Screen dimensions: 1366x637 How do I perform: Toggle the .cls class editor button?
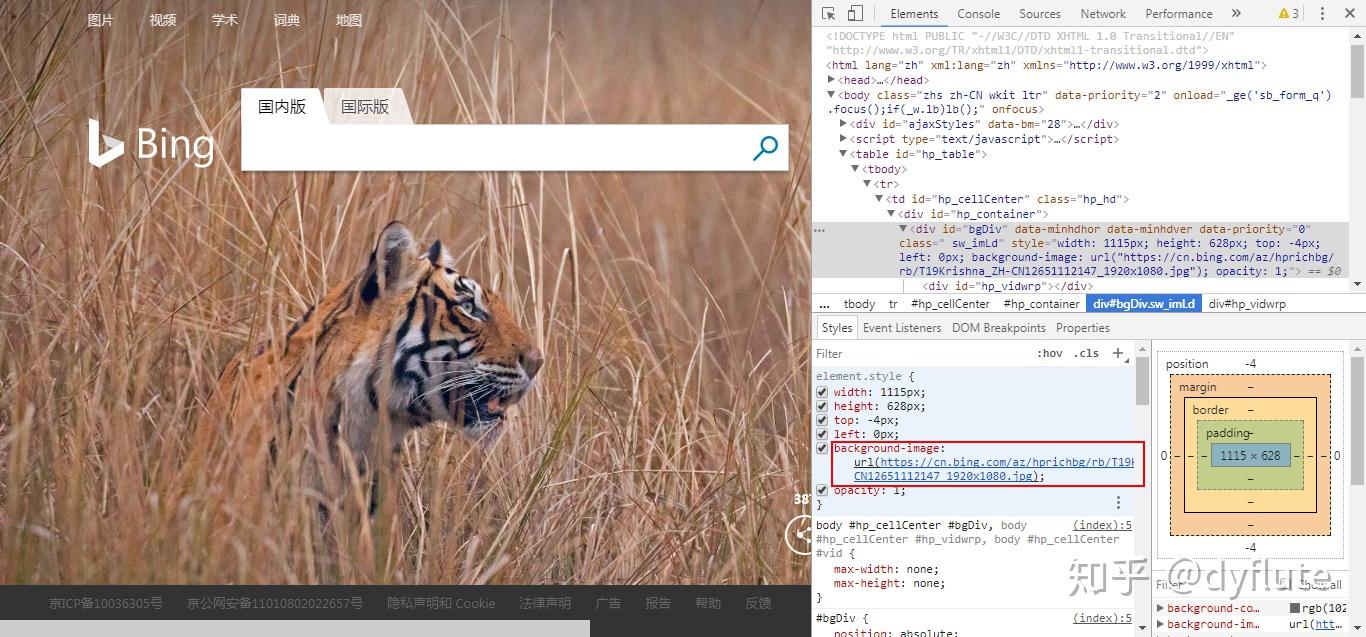point(1086,353)
